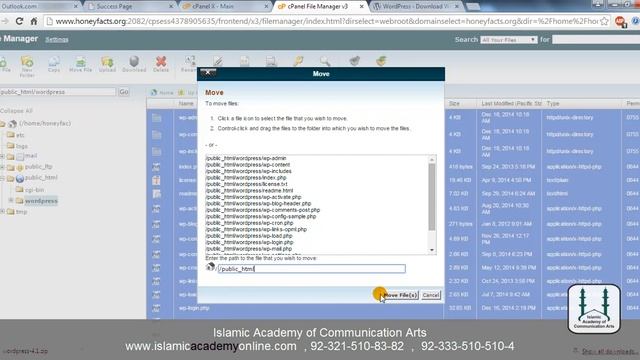Select '/public_html/wordpress/wp-admin' in Move list
This screenshot has width=640, height=360.
click(246, 158)
